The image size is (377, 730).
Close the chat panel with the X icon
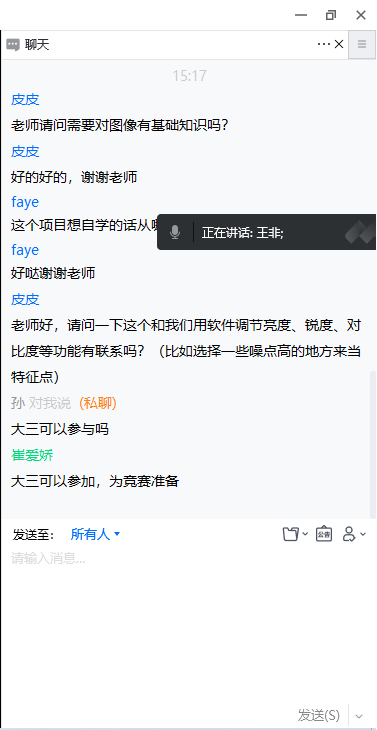click(x=339, y=44)
